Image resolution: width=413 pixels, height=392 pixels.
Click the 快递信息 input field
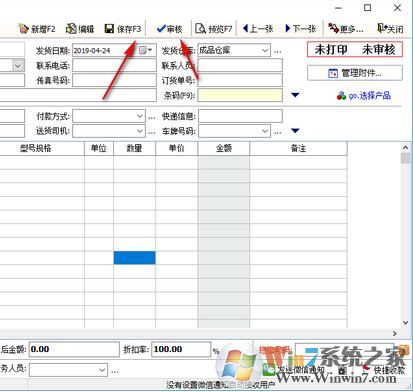coord(240,116)
